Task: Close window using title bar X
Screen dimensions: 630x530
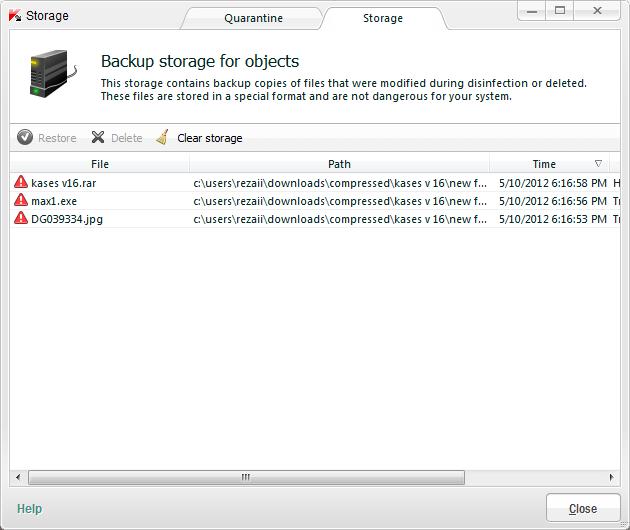Action: pyautogui.click(x=597, y=11)
